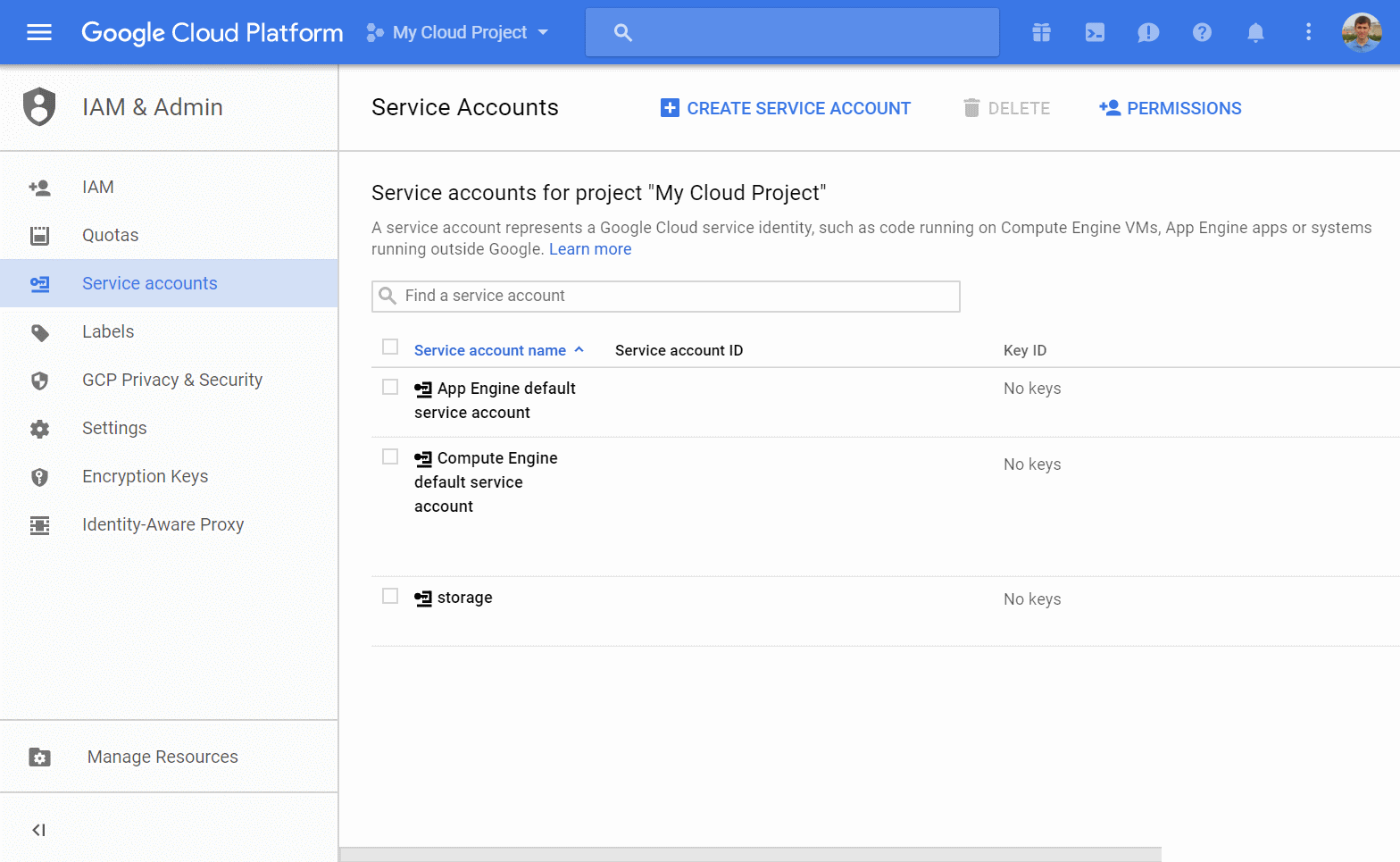Open the send feedback icon
The height and width of the screenshot is (862, 1400).
[x=1148, y=33]
